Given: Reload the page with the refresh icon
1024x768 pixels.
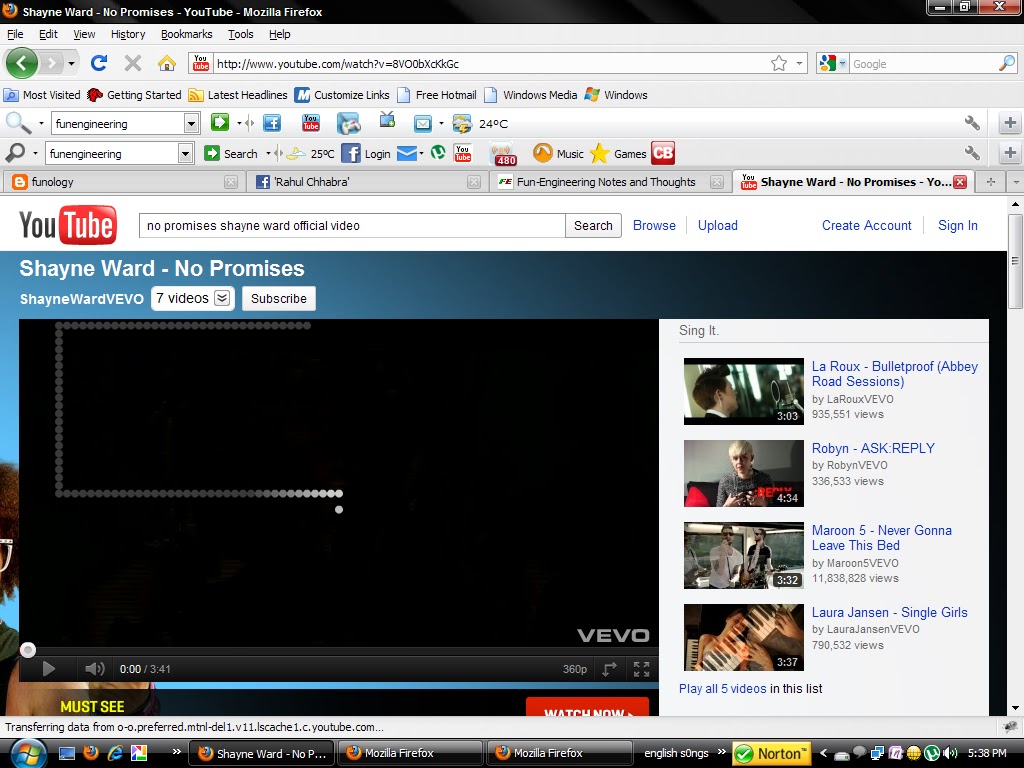Looking at the screenshot, I should [99, 63].
